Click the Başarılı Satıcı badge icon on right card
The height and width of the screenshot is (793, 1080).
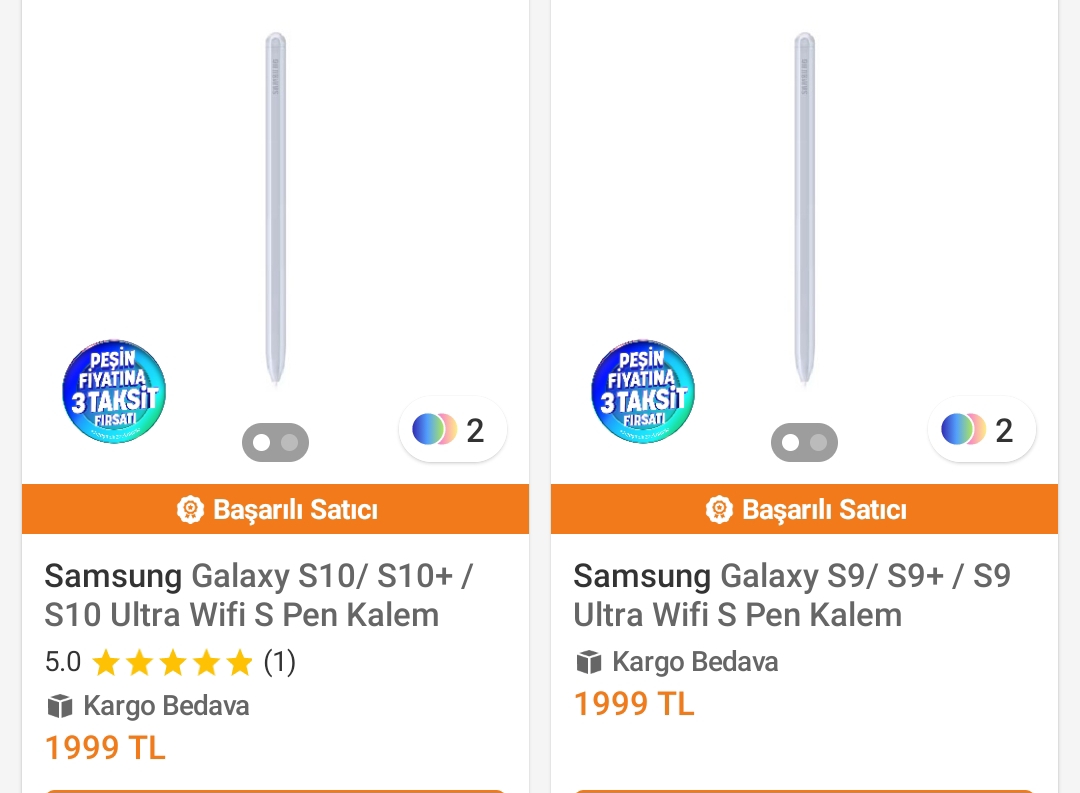click(719, 510)
